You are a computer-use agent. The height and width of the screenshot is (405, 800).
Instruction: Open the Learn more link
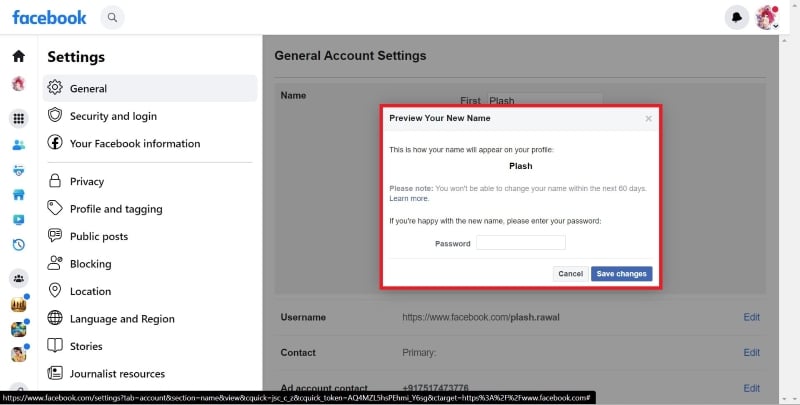(409, 198)
